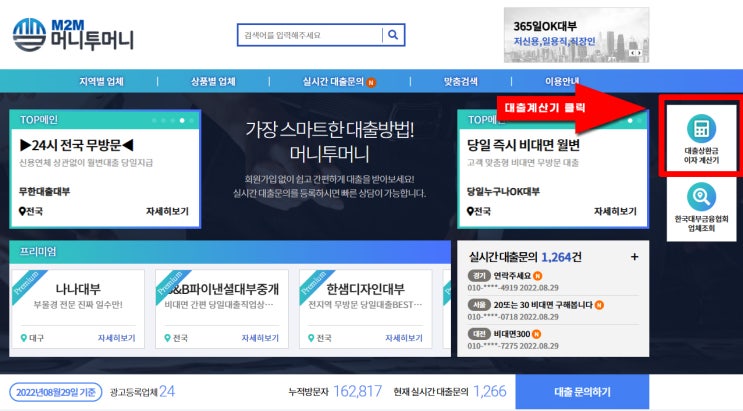Image resolution: width=743 pixels, height=411 pixels.
Task: Open 이용안내 menu
Action: [562, 82]
